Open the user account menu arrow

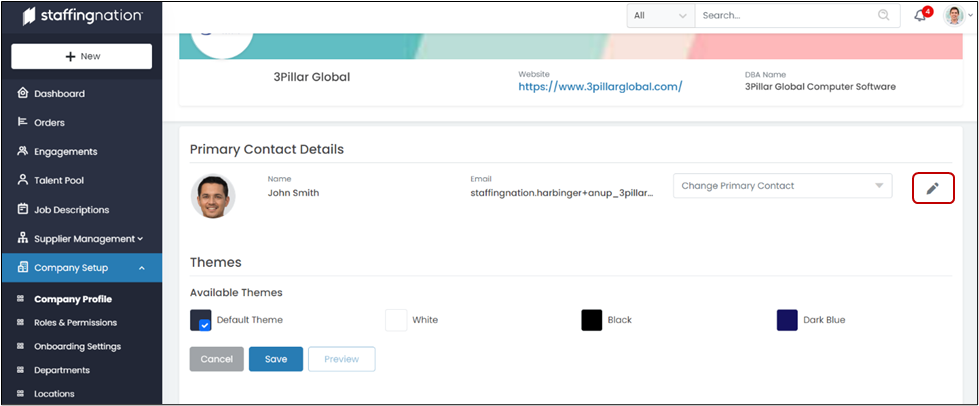click(x=970, y=16)
